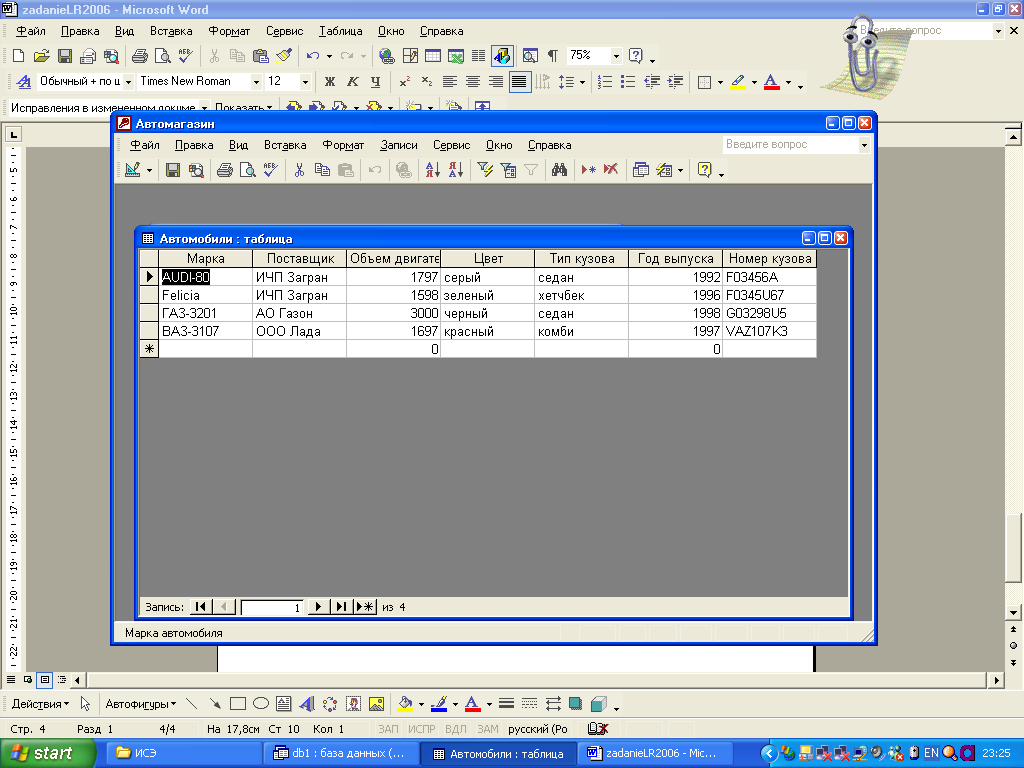The height and width of the screenshot is (768, 1024).
Task: Click Save icon in Word toolbar
Action: click(65, 56)
